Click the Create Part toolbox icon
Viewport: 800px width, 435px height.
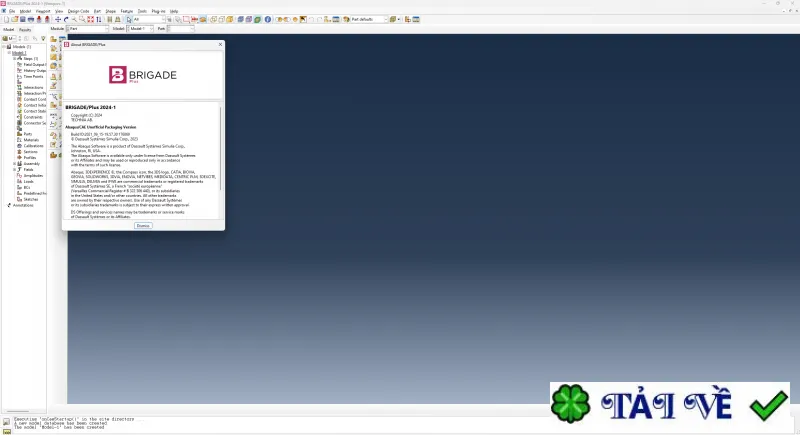point(53,39)
